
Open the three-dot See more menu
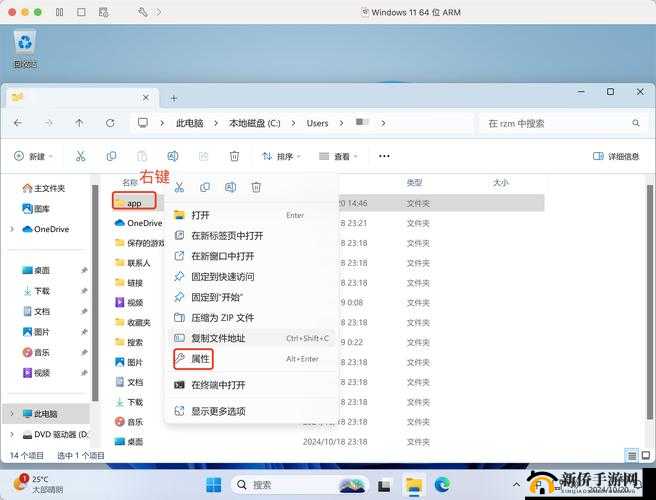384,156
